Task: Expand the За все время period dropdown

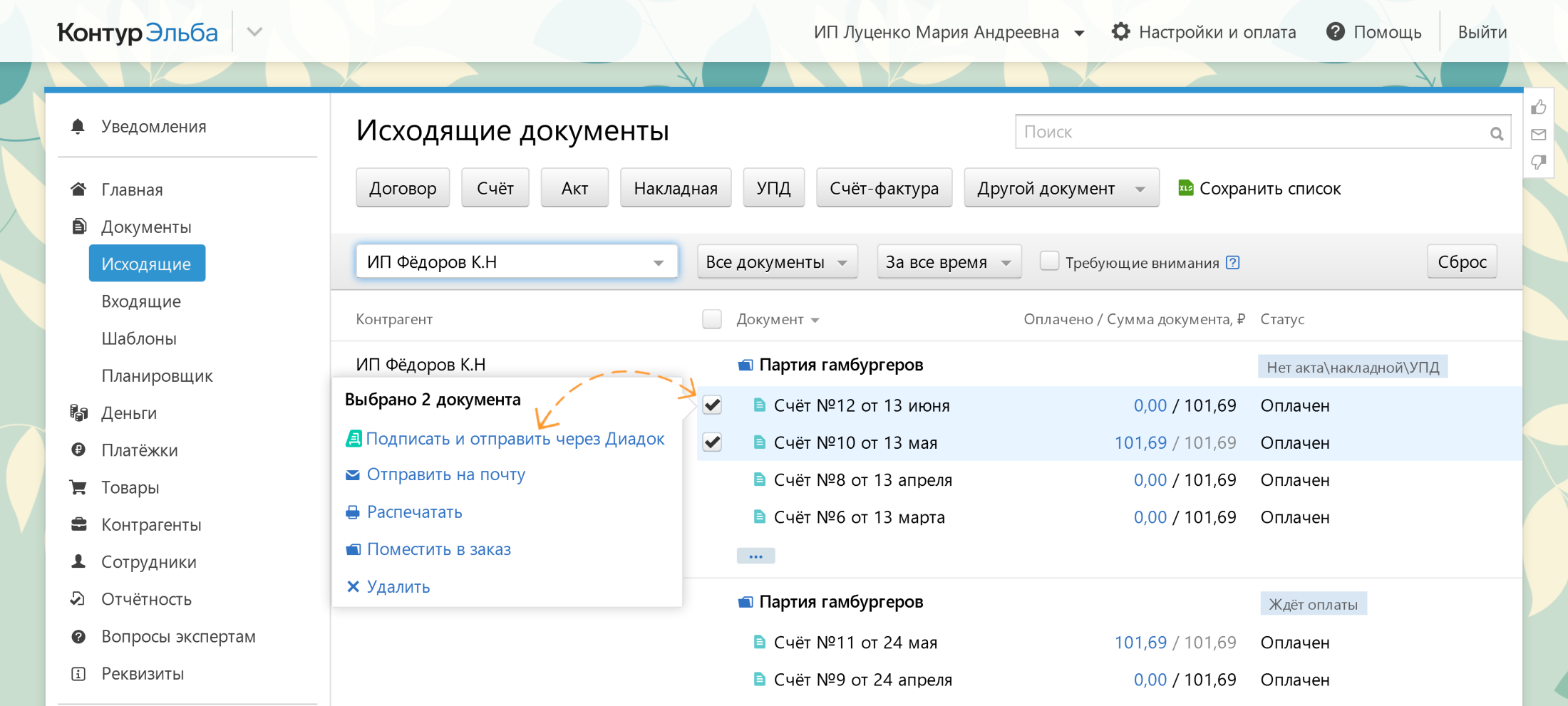Action: (949, 261)
